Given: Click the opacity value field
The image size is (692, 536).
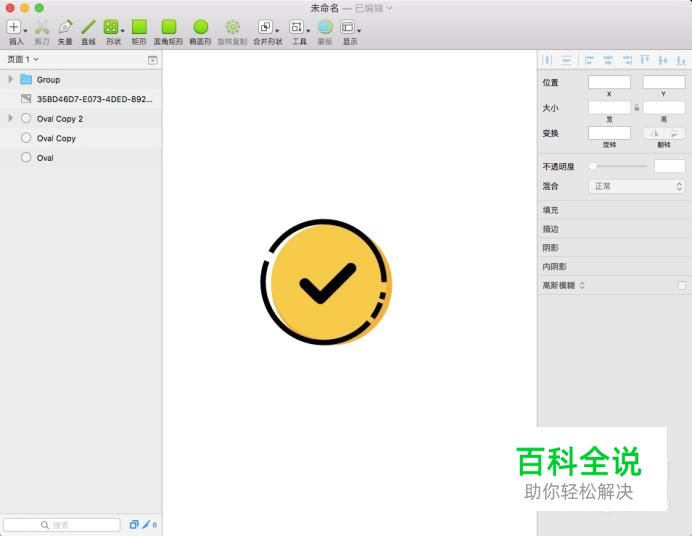Looking at the screenshot, I should point(669,166).
